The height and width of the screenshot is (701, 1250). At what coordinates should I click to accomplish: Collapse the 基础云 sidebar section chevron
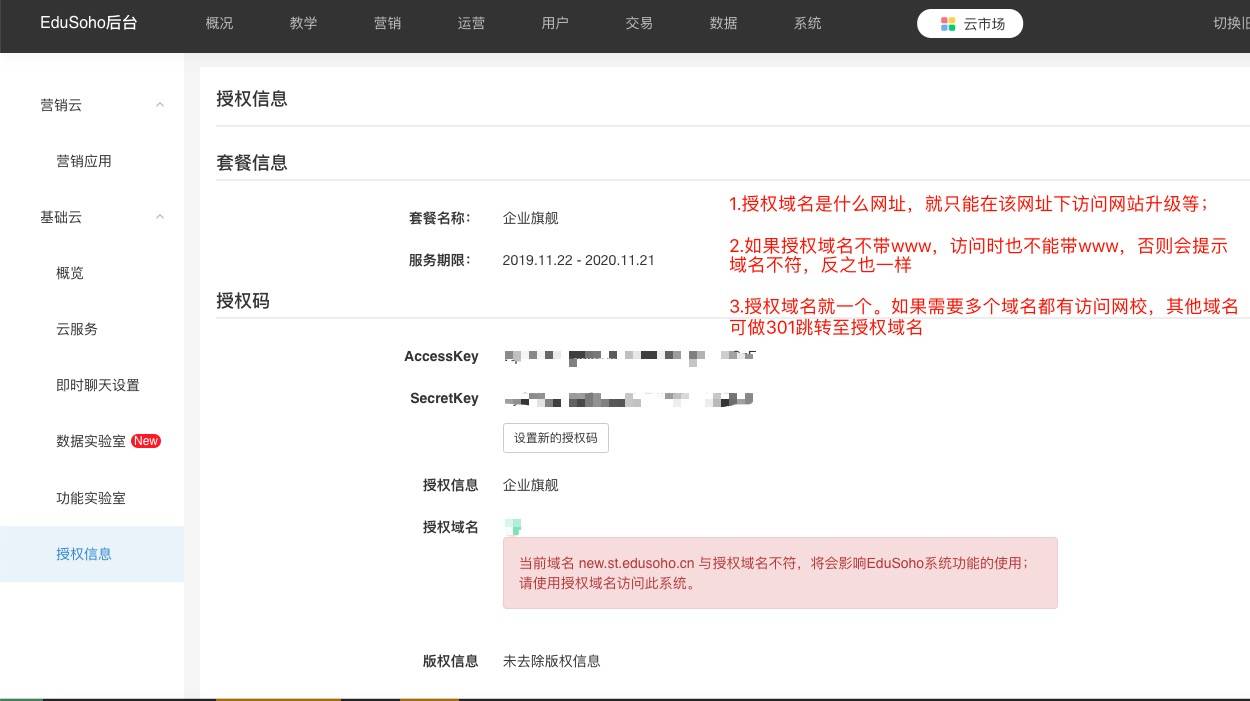click(159, 217)
